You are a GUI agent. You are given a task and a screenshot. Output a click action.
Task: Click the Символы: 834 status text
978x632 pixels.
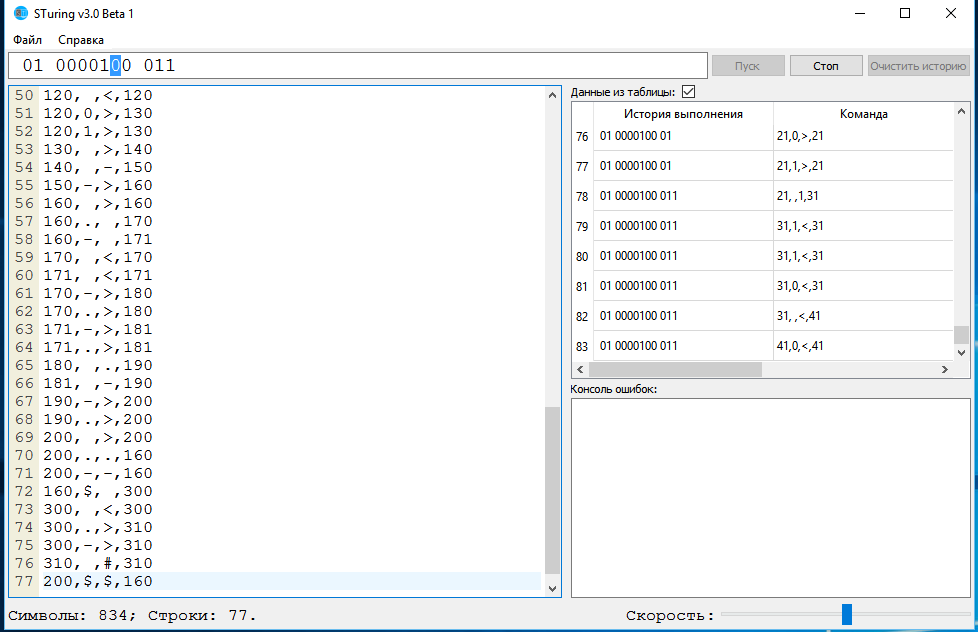[x=72, y=616]
